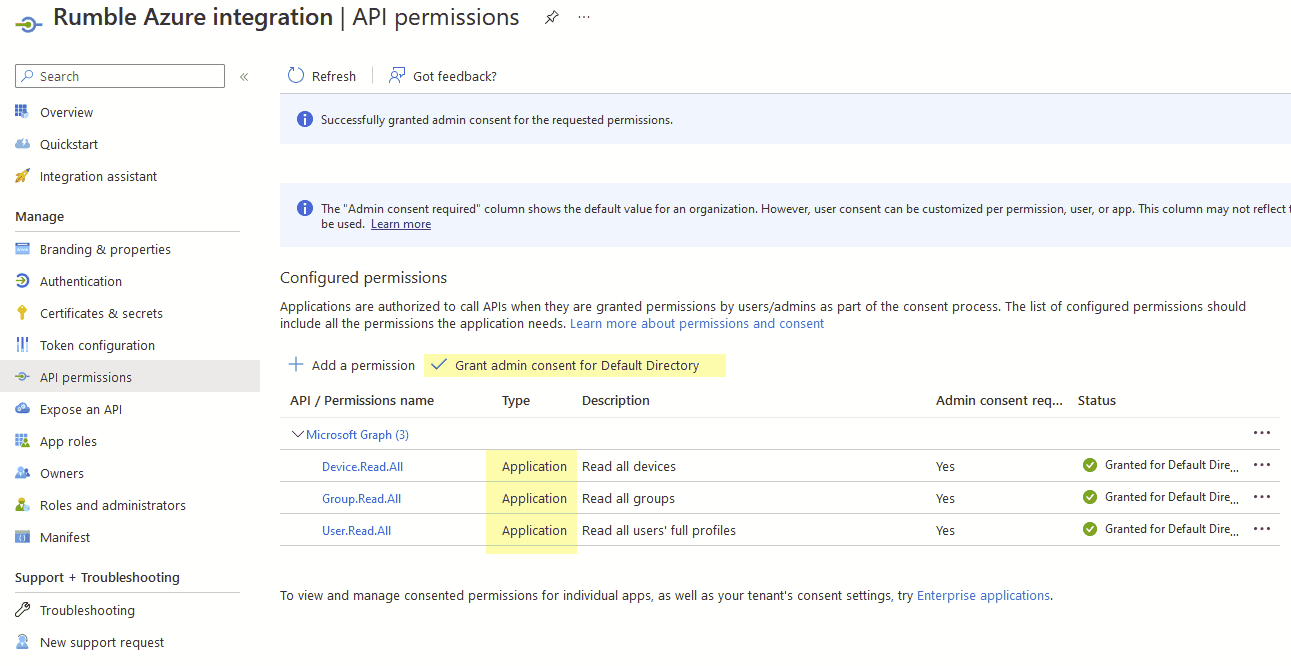Open the User.Read.All permission
The height and width of the screenshot is (666, 1291).
[x=356, y=530]
